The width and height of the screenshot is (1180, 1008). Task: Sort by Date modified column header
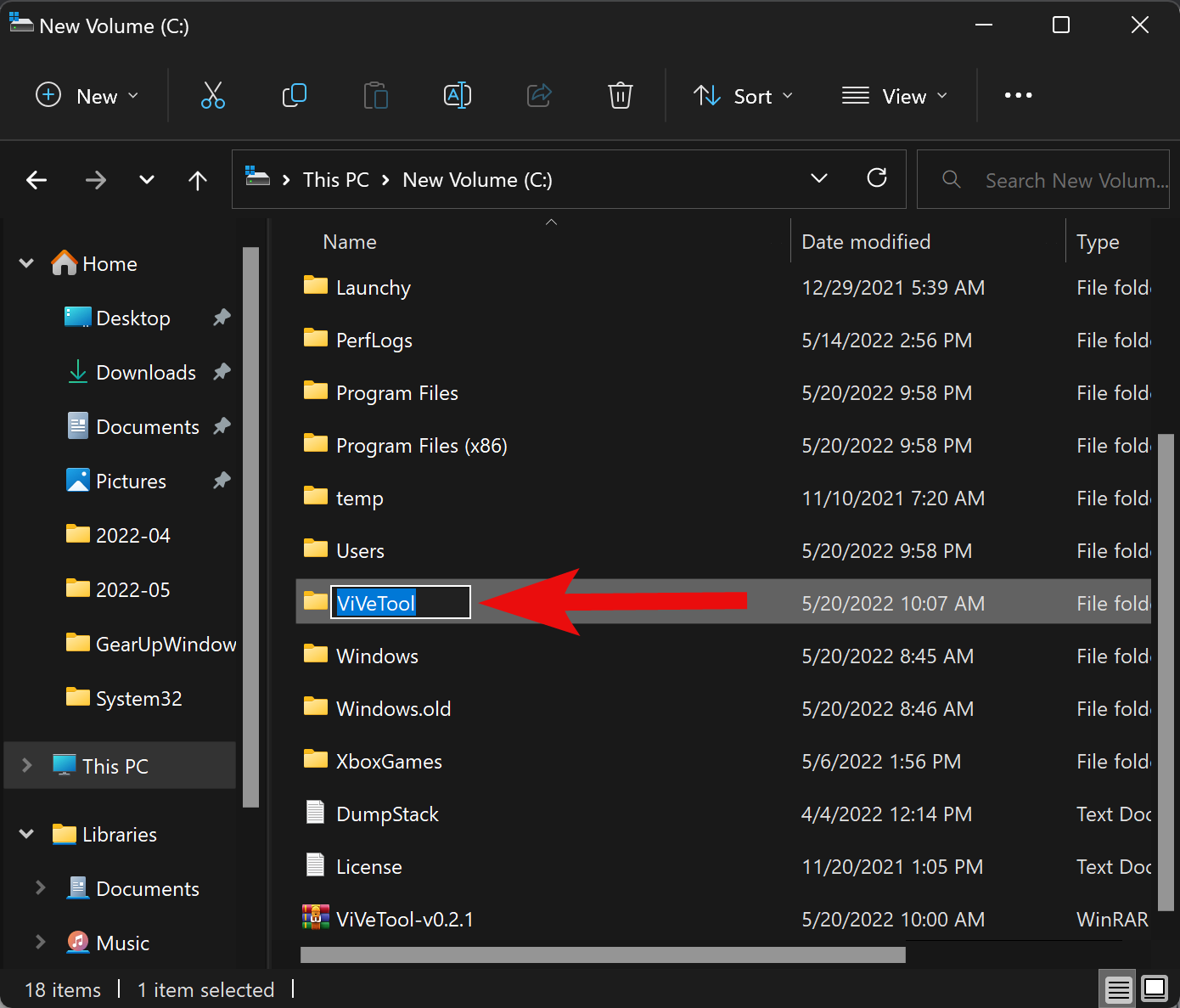coord(866,242)
